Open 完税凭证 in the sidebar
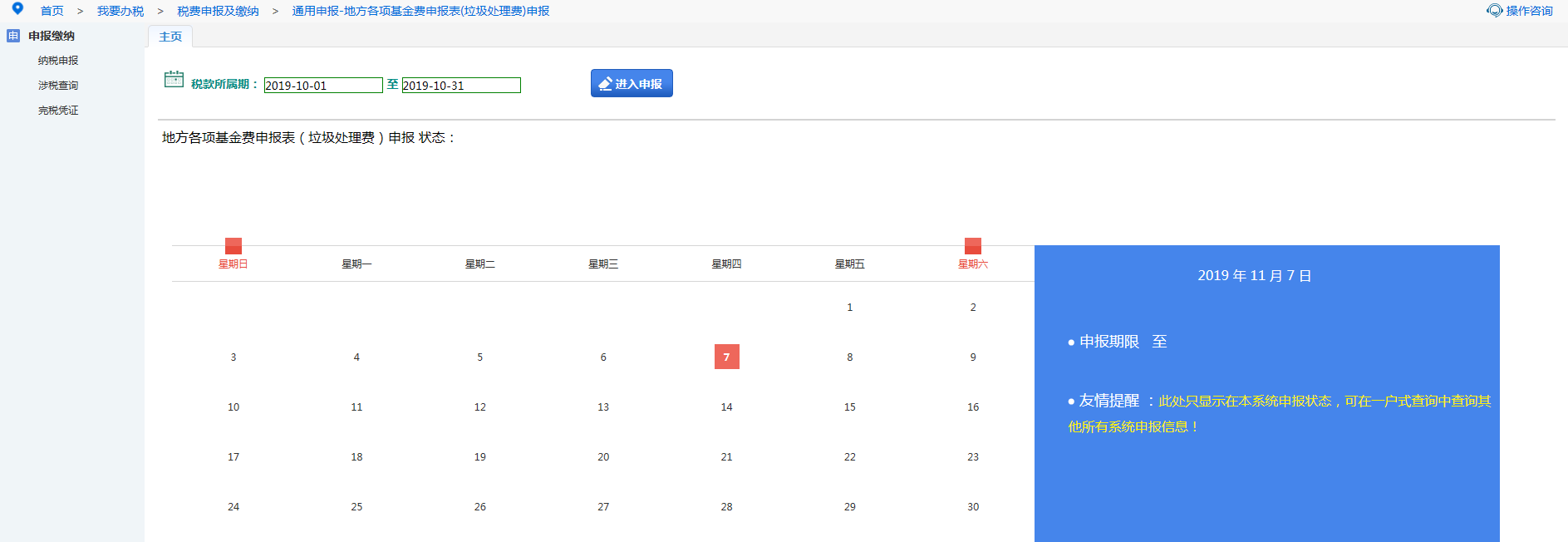 [58, 111]
